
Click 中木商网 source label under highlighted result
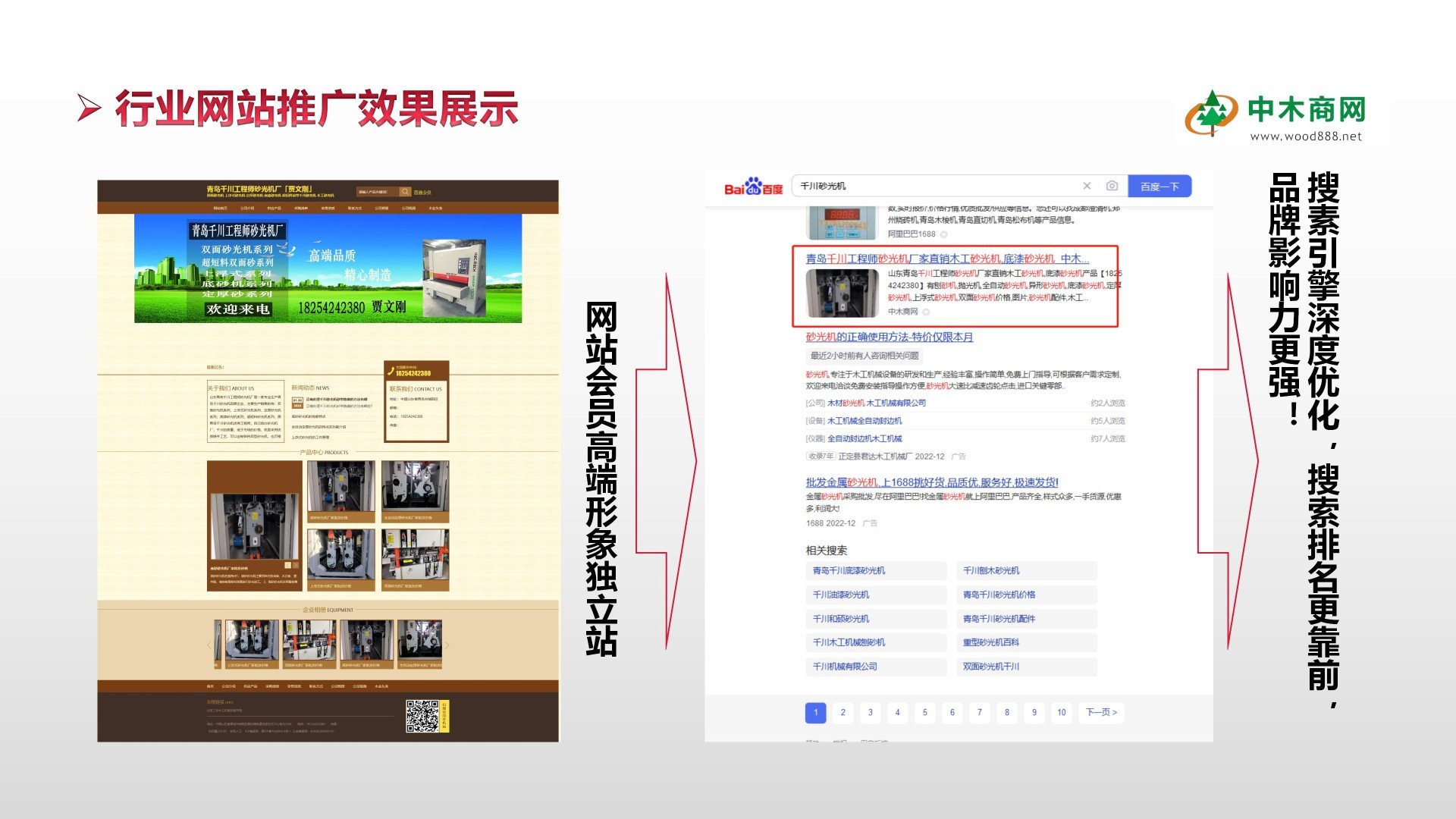click(x=902, y=312)
